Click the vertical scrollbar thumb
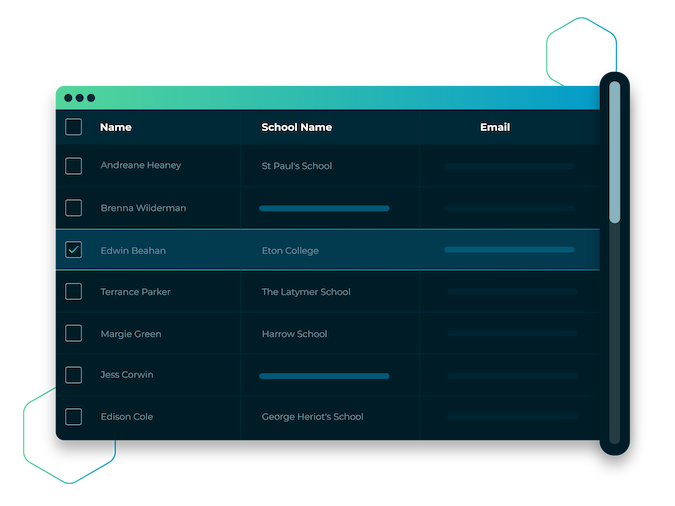This screenshot has height=506, width=675. pos(615,152)
